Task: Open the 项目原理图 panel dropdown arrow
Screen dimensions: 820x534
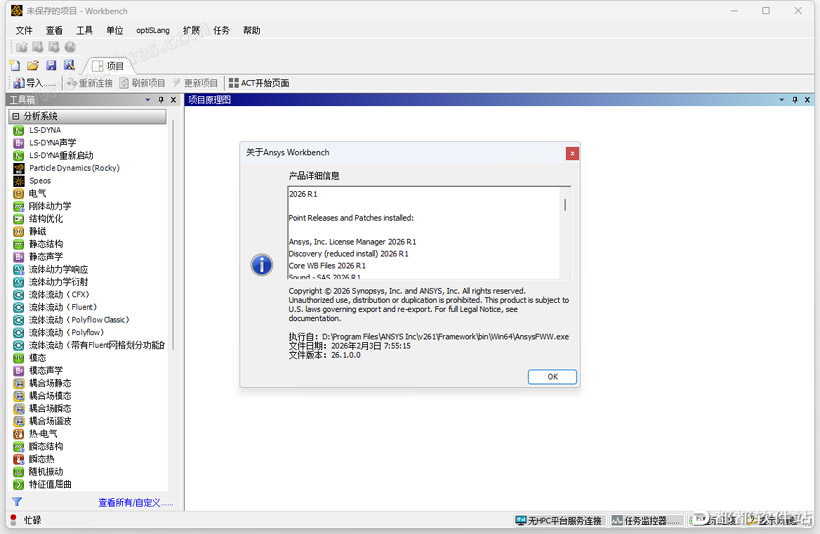Action: pos(781,99)
